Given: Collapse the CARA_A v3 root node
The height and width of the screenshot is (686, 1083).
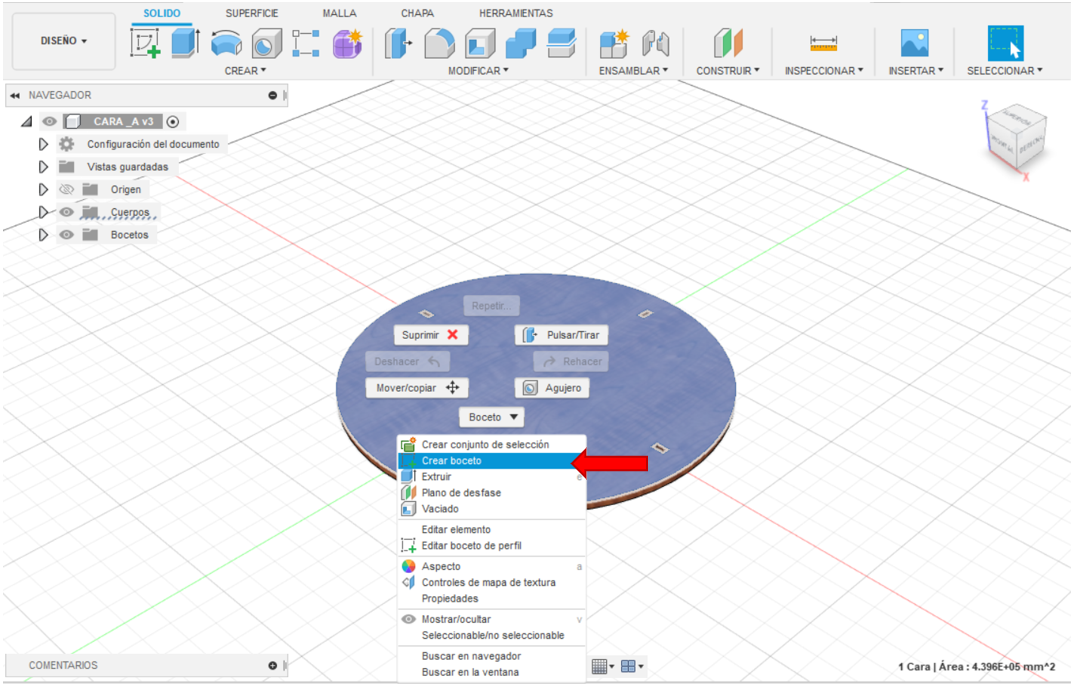Looking at the screenshot, I should (27, 122).
